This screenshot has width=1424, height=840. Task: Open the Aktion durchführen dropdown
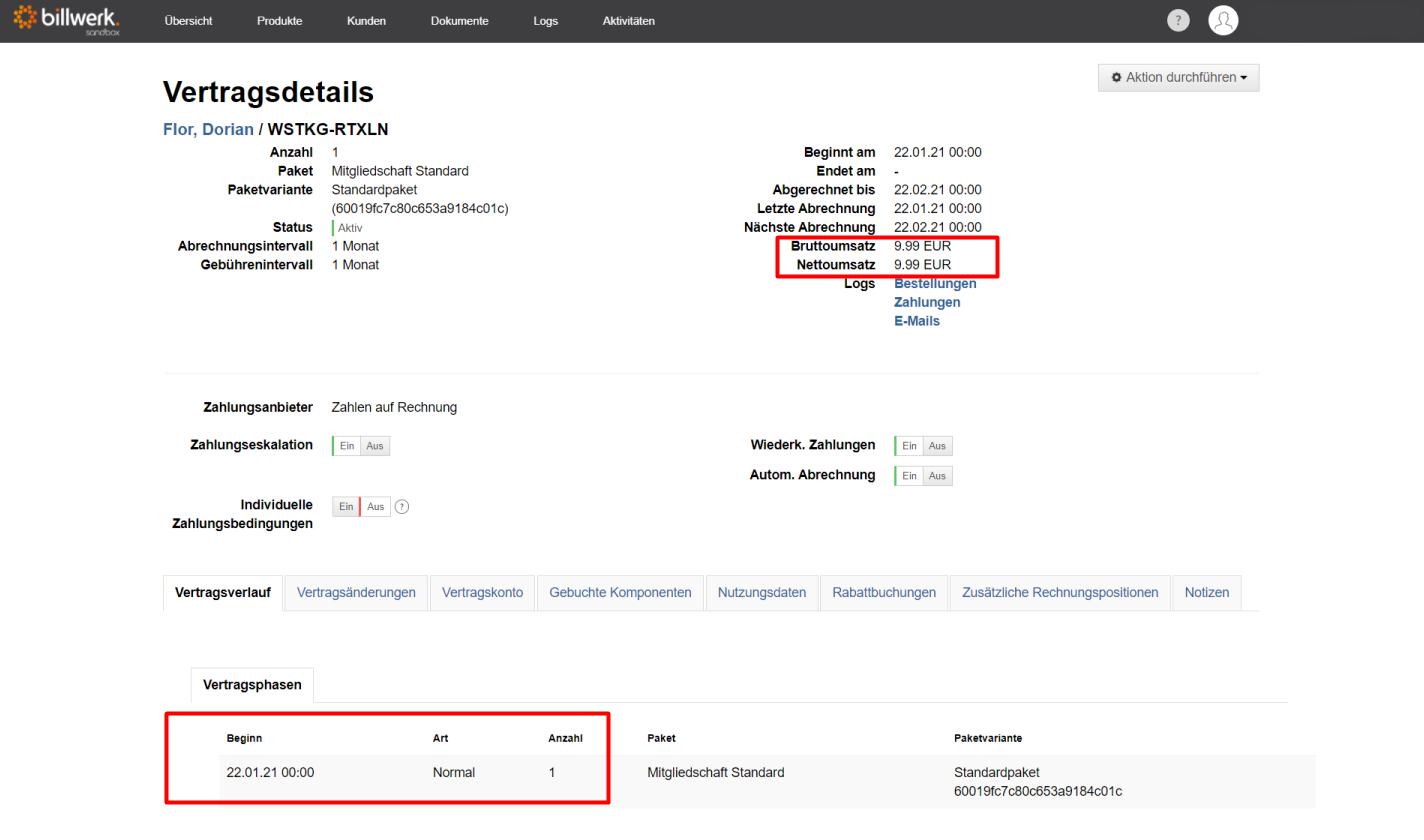pos(1178,77)
